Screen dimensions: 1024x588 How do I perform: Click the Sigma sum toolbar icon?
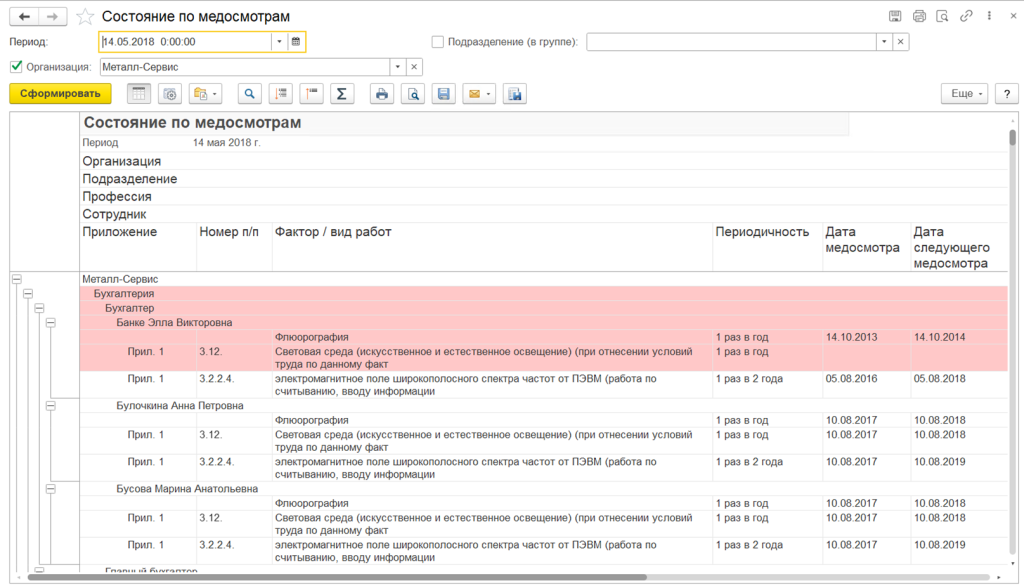tap(342, 94)
